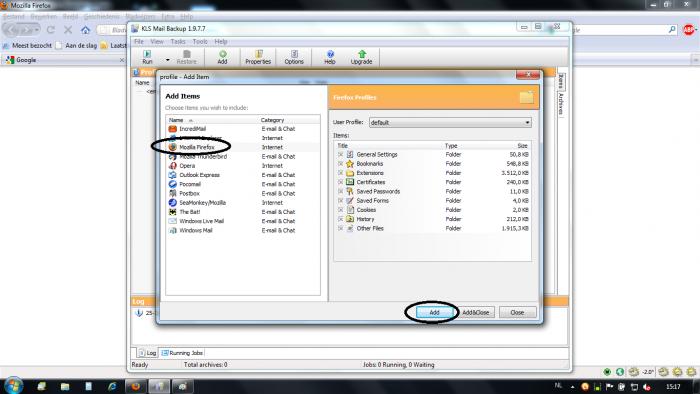Click the Run toolbar icon
The height and width of the screenshot is (394, 700).
147,57
